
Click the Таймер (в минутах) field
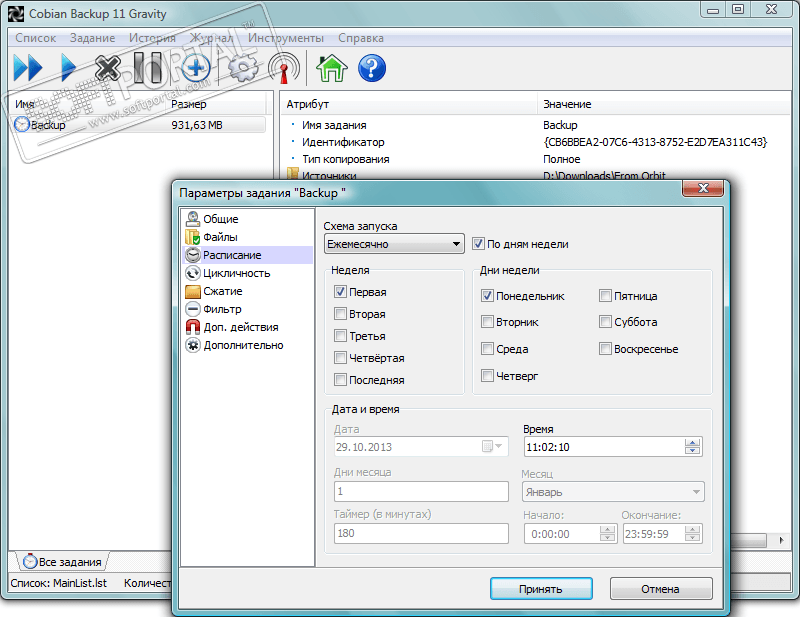click(x=421, y=533)
